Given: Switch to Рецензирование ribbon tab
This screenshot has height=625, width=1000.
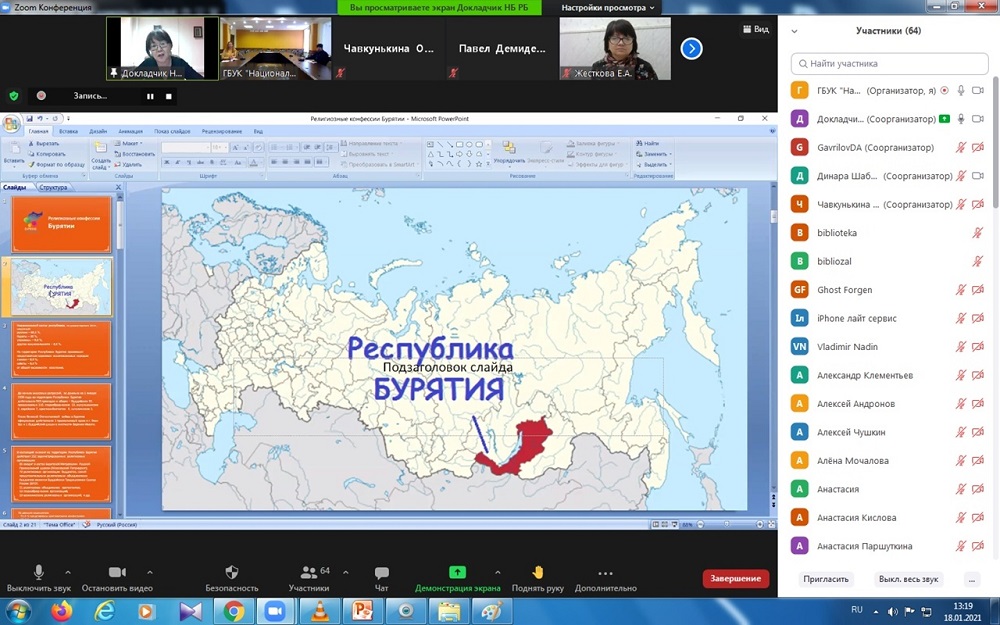Looking at the screenshot, I should pos(222,131).
